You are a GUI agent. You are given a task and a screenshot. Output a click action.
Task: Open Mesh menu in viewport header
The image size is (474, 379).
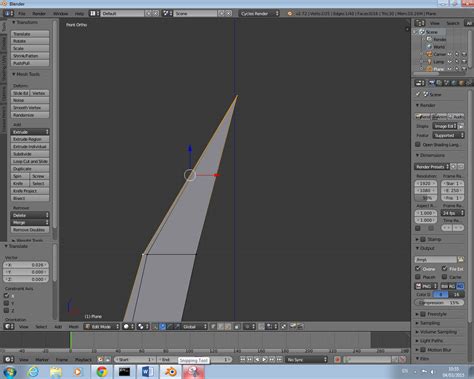pyautogui.click(x=74, y=327)
